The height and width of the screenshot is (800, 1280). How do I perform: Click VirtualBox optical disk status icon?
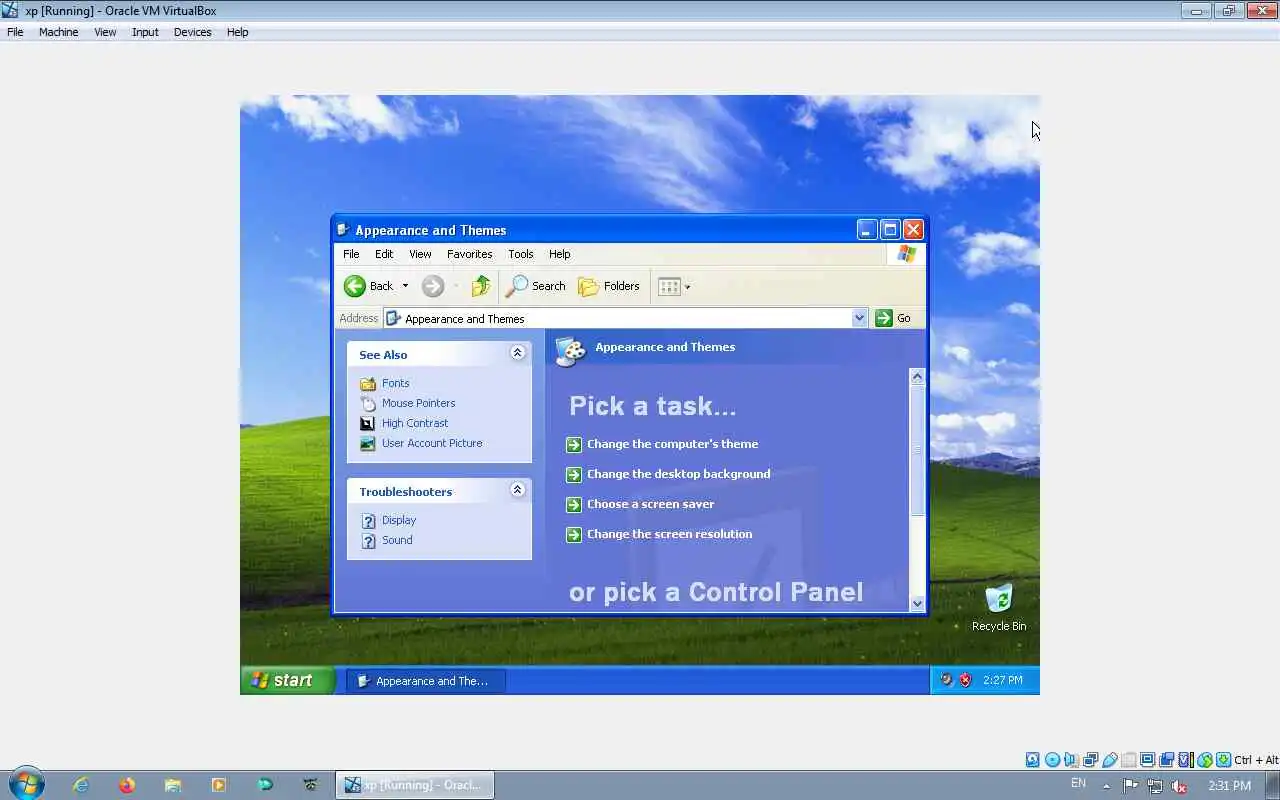(1052, 760)
